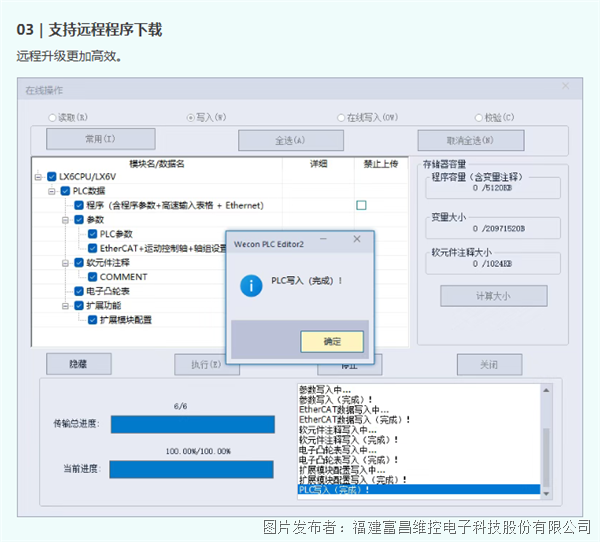Select the 读取(R) radio option
The image size is (600, 542).
click(53, 117)
